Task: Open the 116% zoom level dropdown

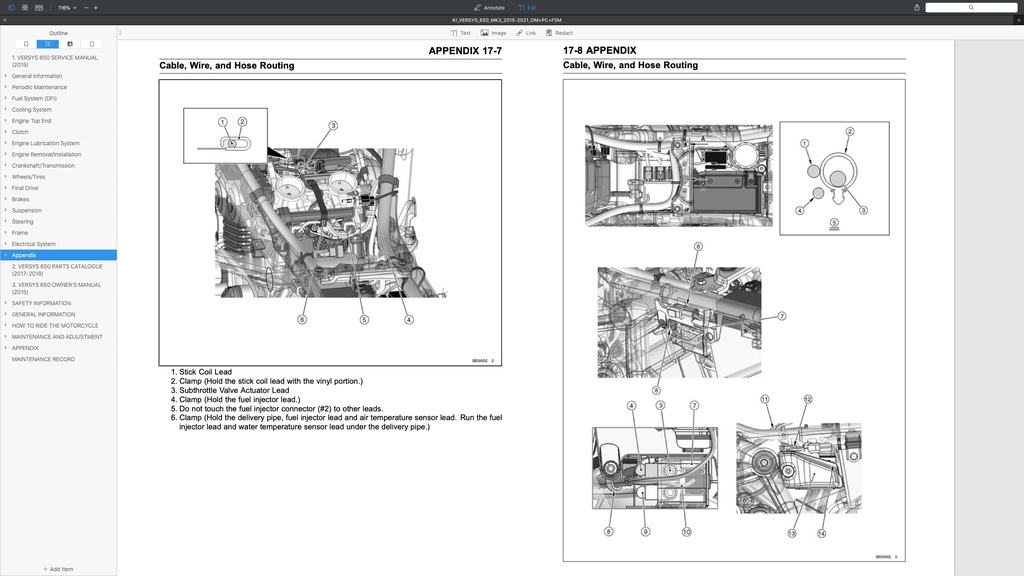Action: [x=67, y=8]
